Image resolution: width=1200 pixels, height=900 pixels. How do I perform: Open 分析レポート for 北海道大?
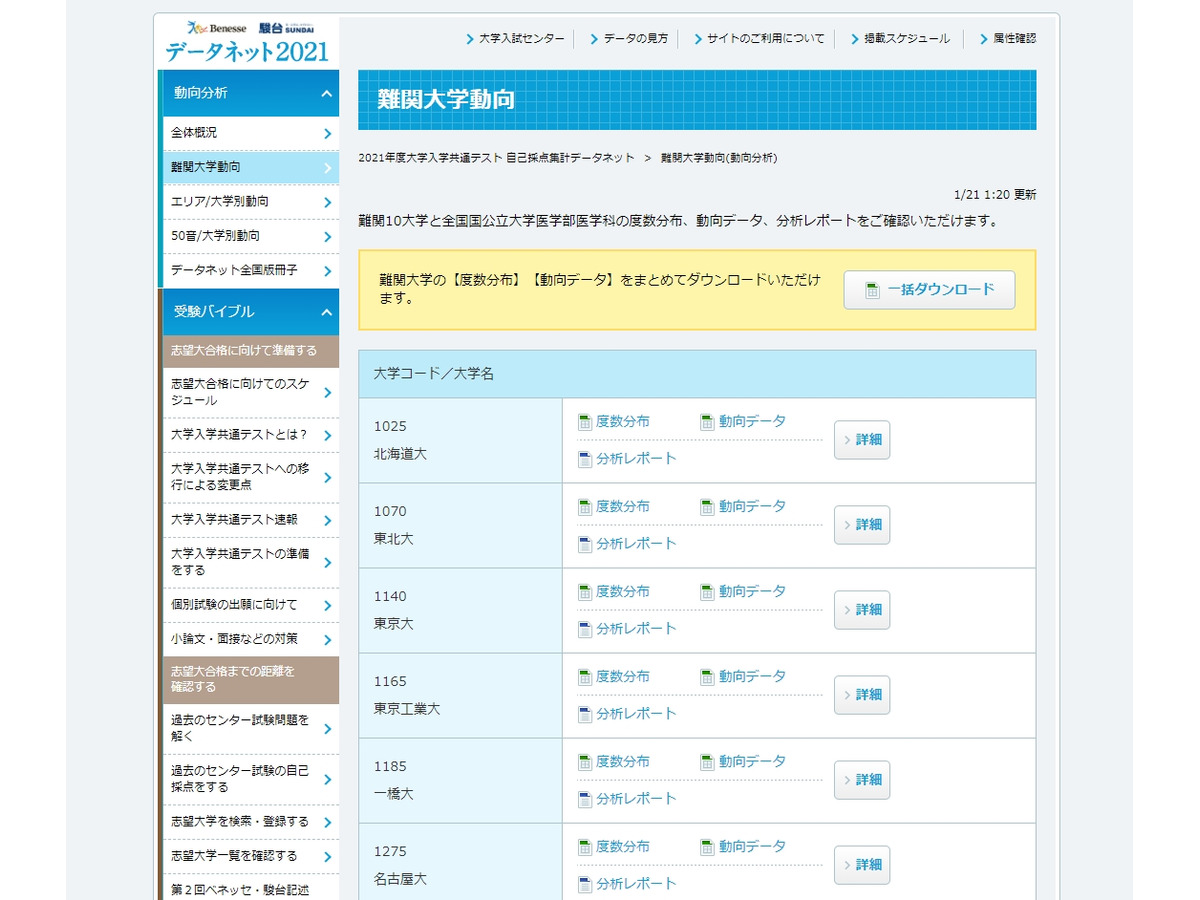point(628,459)
